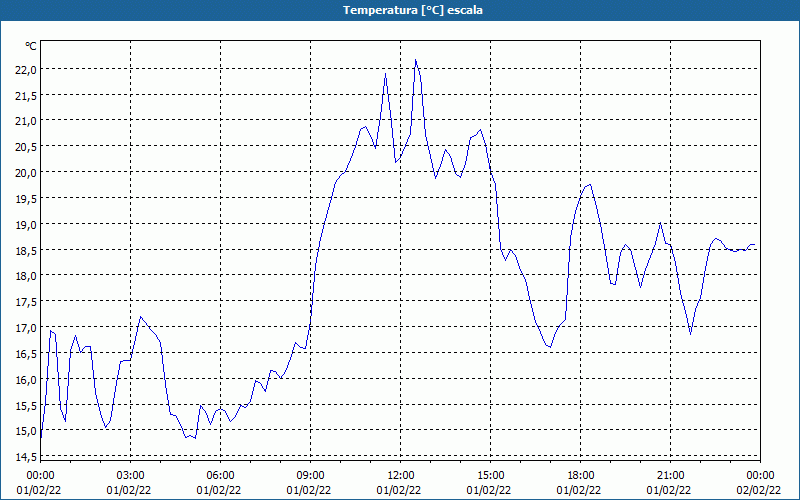This screenshot has height=500, width=800.
Task: Select the 12:00 time label
Action: click(401, 476)
